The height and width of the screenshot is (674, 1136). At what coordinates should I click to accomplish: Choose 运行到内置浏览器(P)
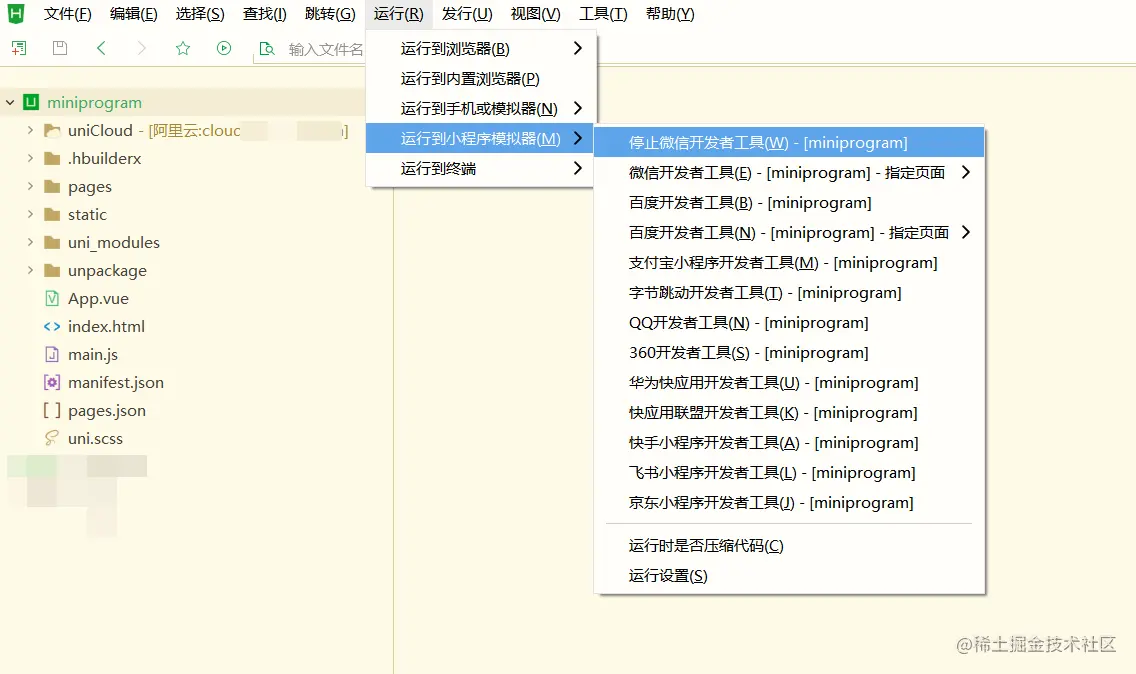point(481,78)
